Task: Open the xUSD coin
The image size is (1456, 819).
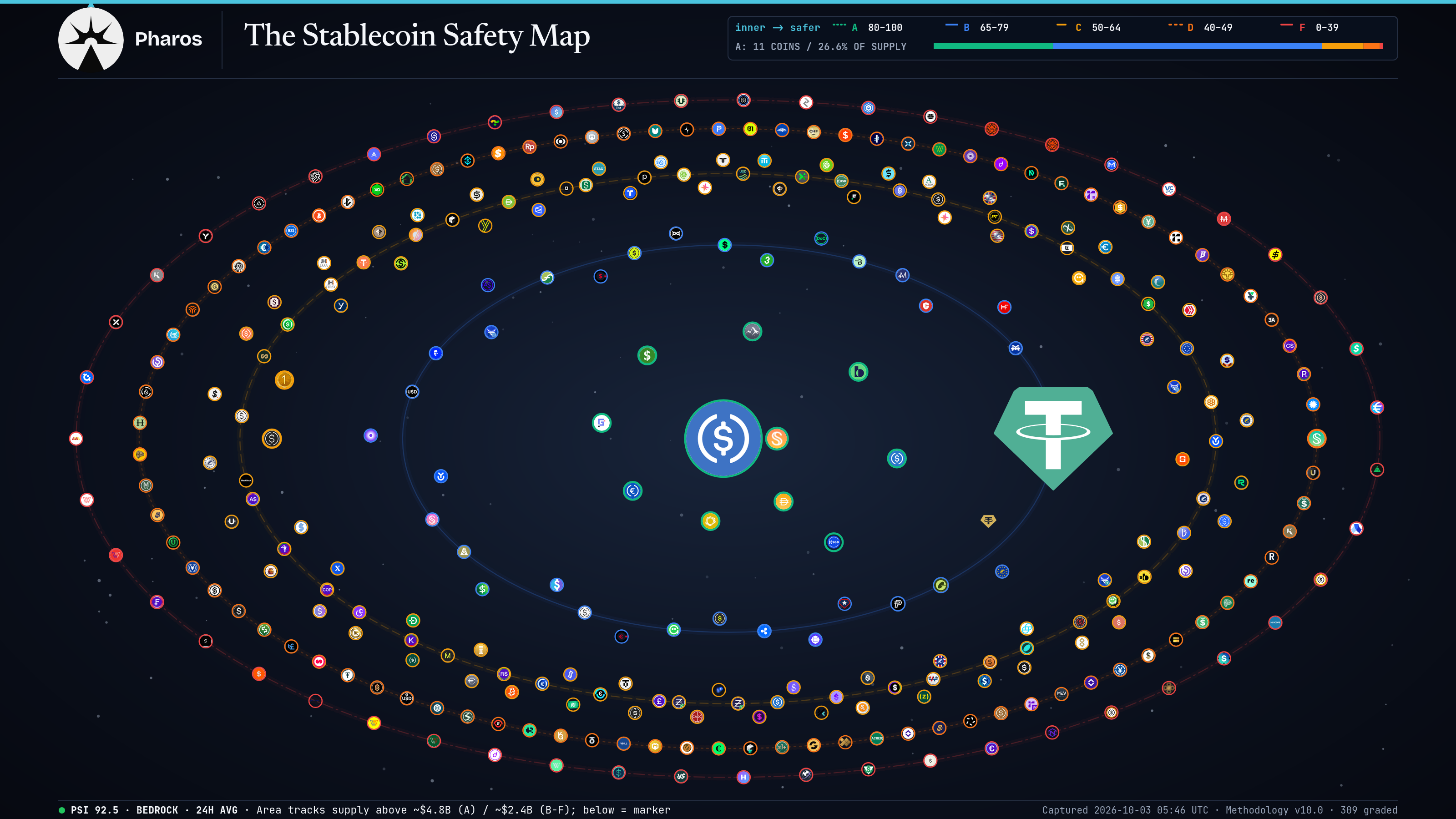Action: click(841, 181)
